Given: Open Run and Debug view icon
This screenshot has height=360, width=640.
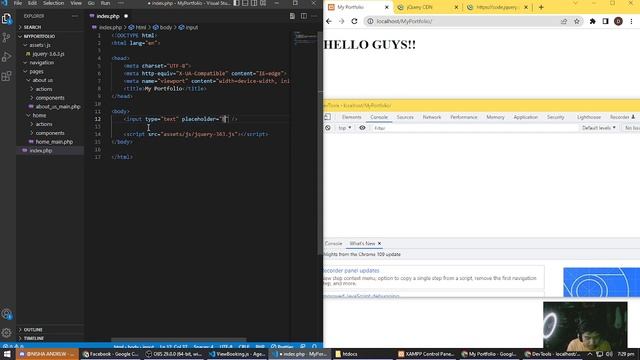Looking at the screenshot, I should click(7, 57).
